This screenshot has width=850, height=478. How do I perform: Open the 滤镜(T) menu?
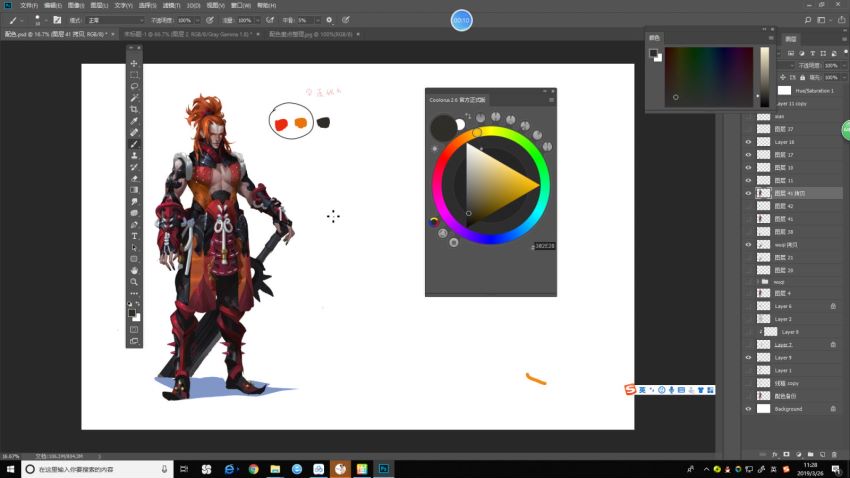[171, 5]
